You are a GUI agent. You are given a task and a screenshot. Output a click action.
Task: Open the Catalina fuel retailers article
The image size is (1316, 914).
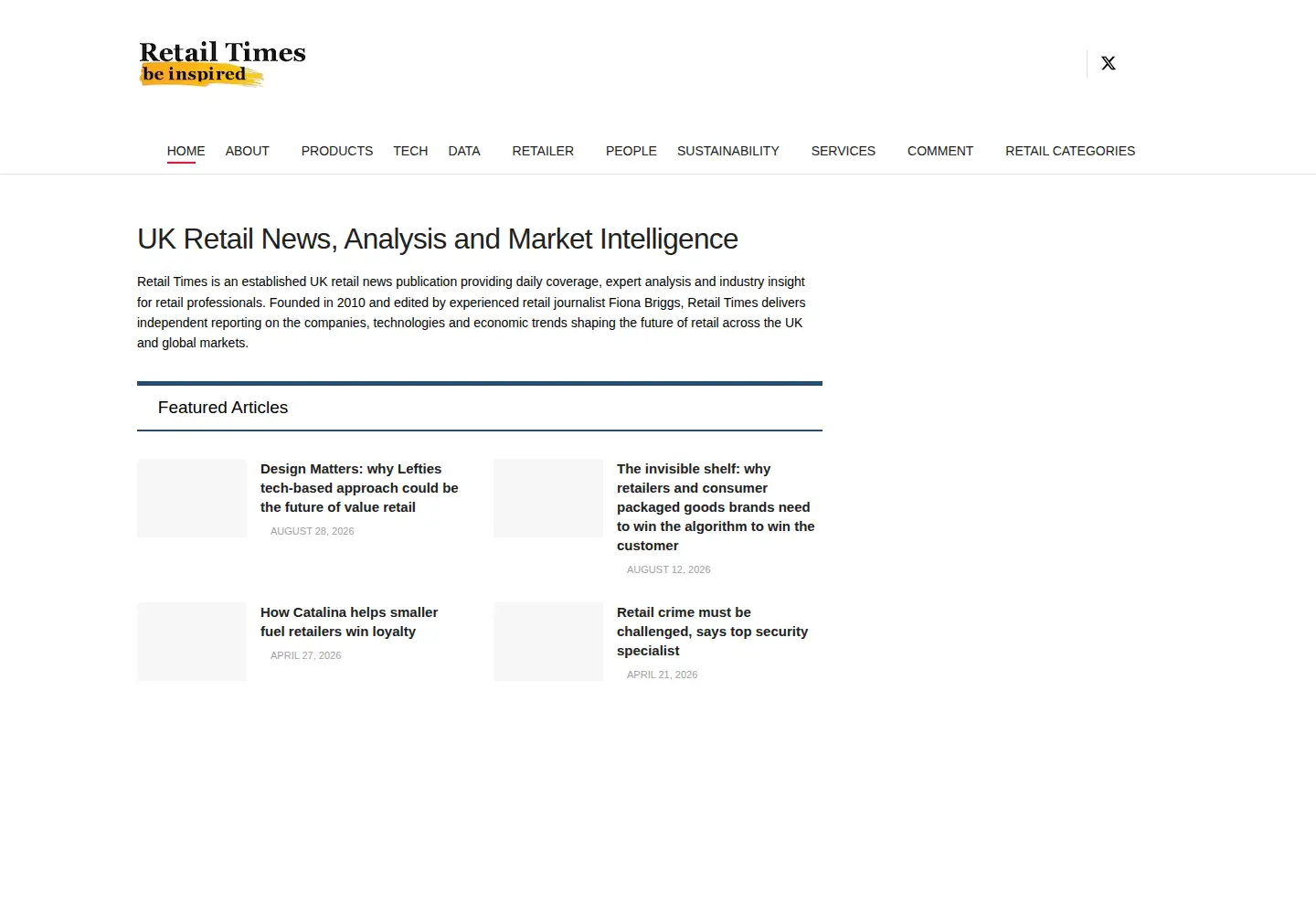349,622
